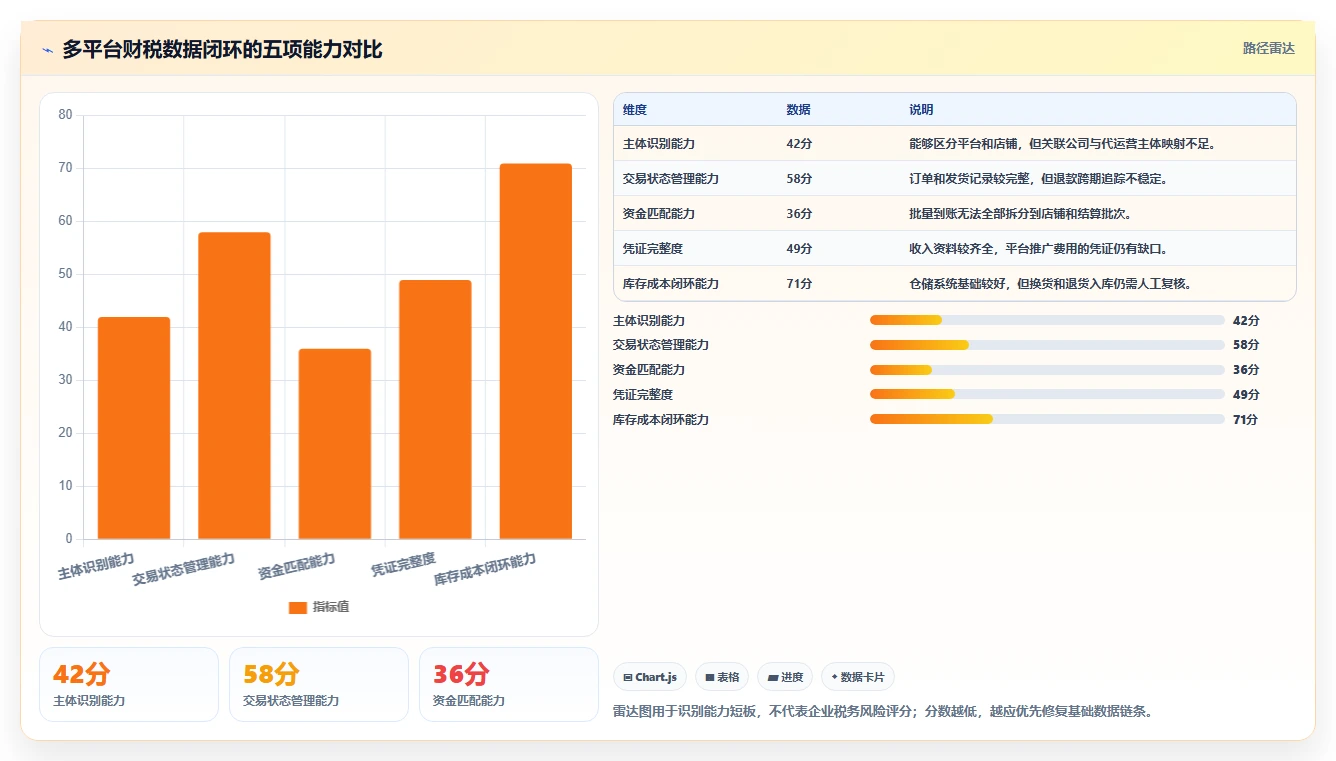Click the 主体识别能力 progress bar
This screenshot has height=761, width=1336.
(1047, 320)
